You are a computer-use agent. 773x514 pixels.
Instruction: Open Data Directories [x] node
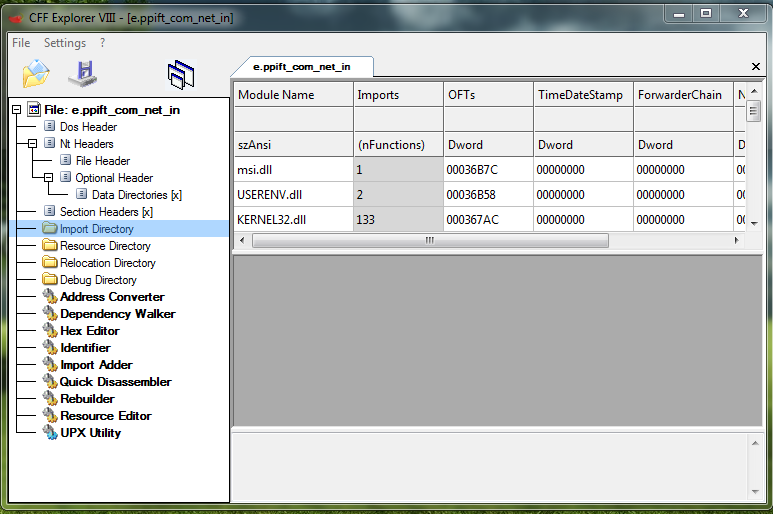pyautogui.click(x=137, y=195)
